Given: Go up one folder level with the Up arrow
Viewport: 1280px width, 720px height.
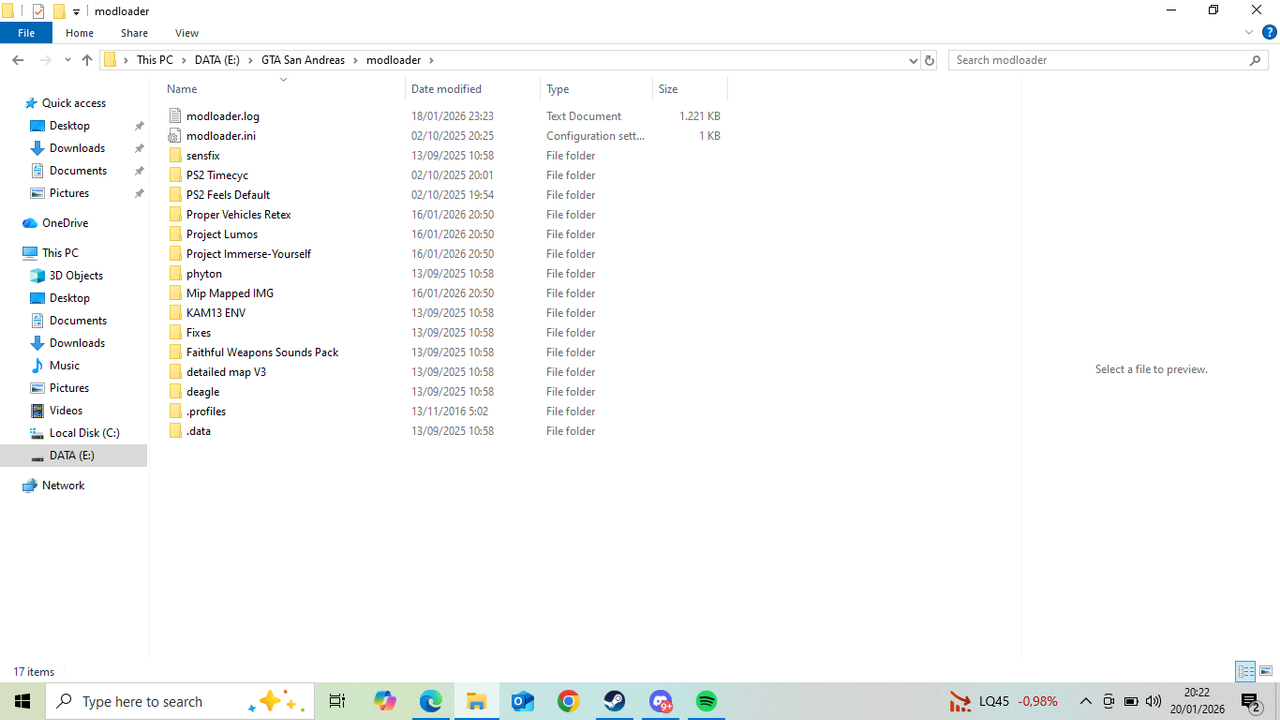Looking at the screenshot, I should 87,60.
